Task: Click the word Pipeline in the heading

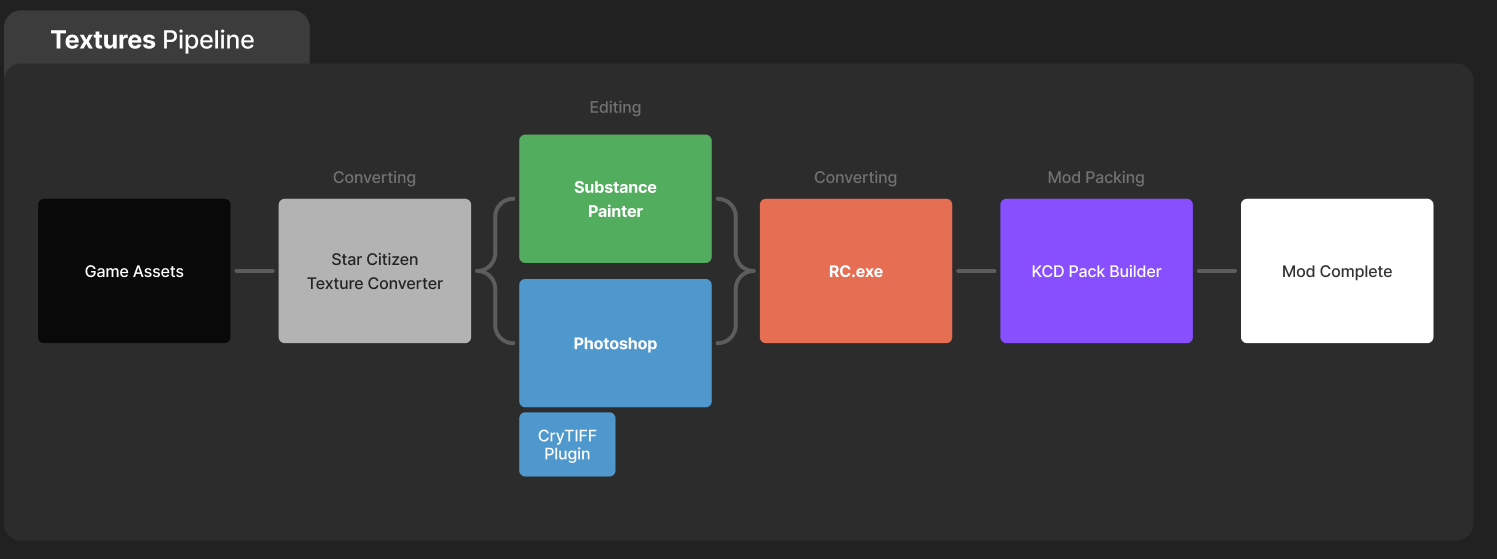Action: pos(207,40)
